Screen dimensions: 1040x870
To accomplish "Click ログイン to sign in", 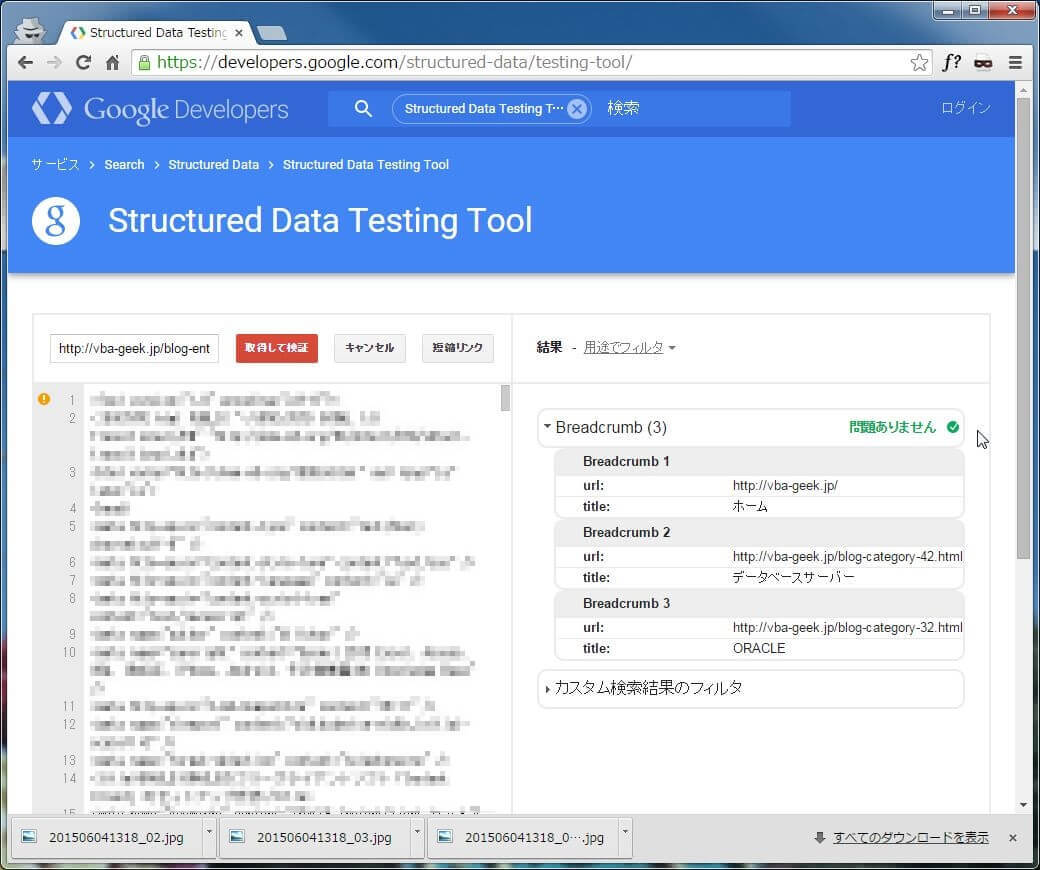I will [x=965, y=108].
